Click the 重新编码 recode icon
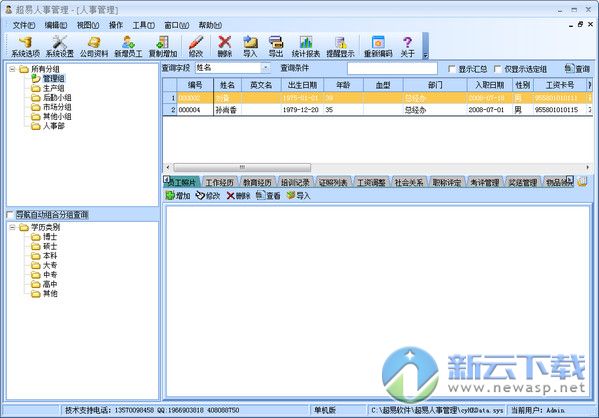 378,47
